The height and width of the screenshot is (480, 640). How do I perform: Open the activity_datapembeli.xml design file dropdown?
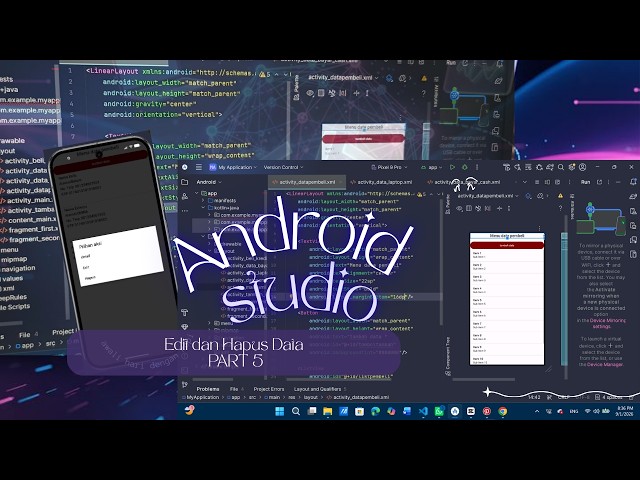tap(487, 196)
